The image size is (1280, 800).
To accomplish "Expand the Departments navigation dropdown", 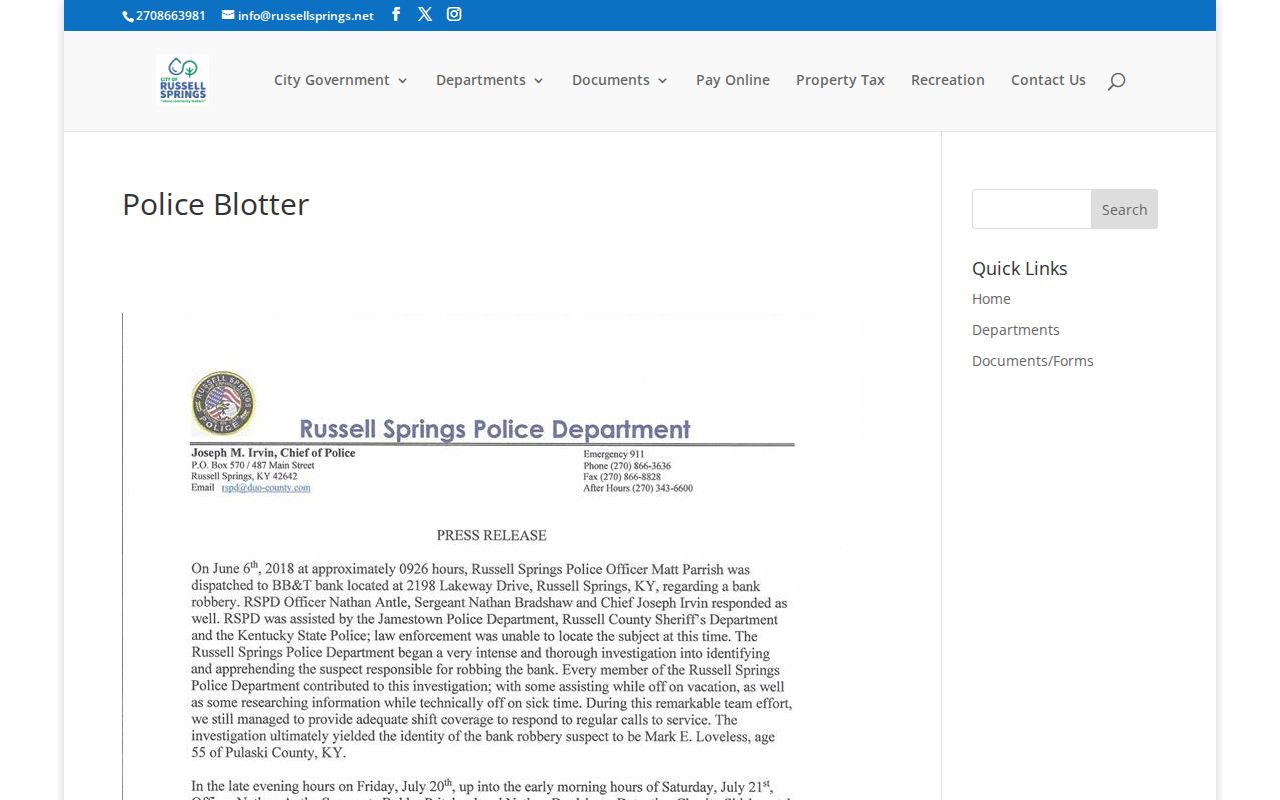I will [x=490, y=80].
